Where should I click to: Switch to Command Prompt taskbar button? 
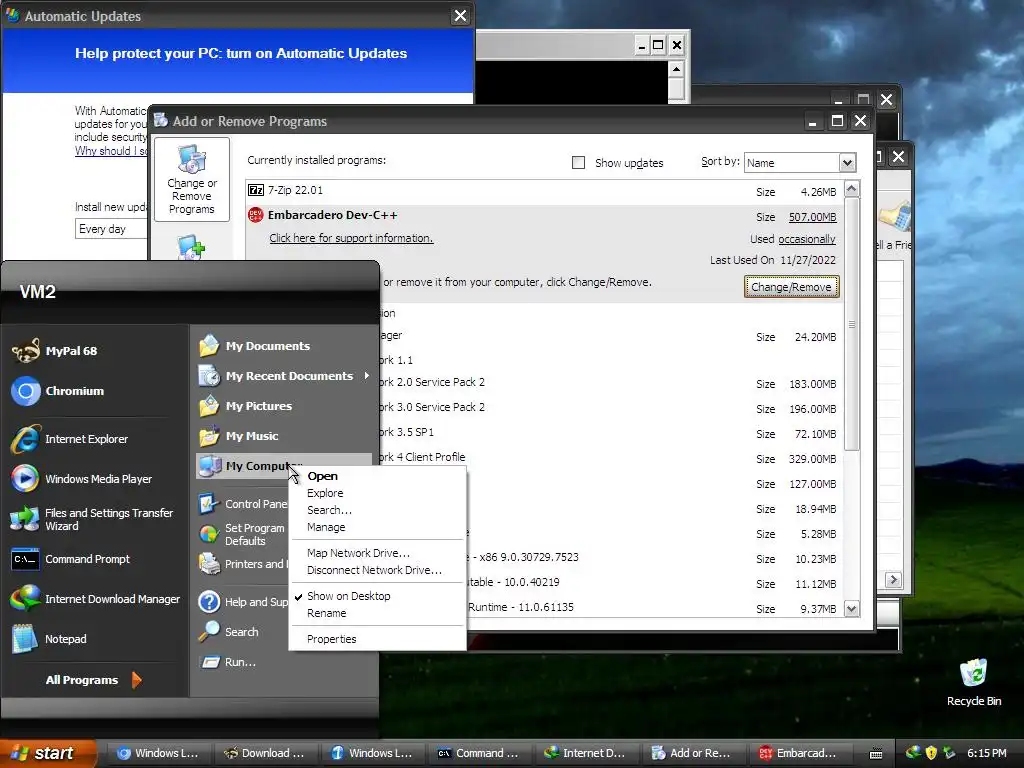point(478,753)
